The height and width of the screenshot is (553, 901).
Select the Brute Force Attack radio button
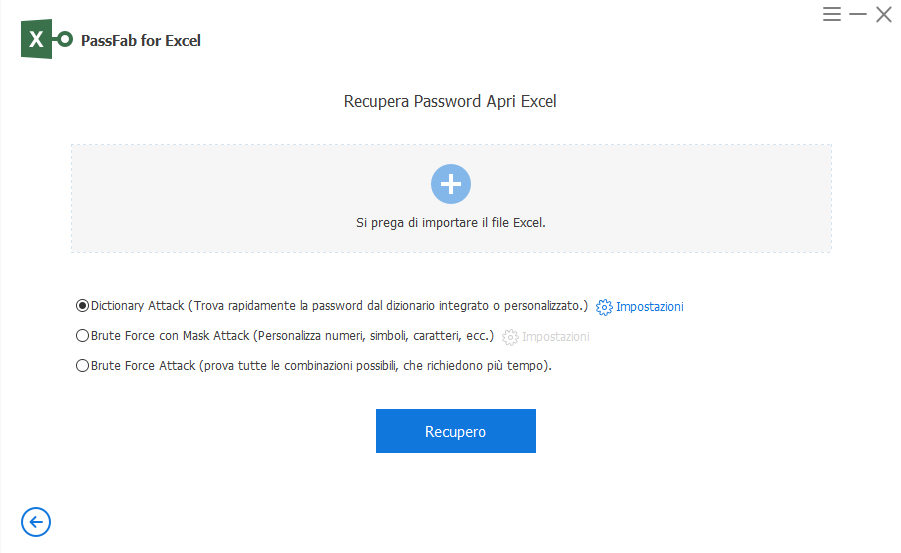tap(83, 366)
